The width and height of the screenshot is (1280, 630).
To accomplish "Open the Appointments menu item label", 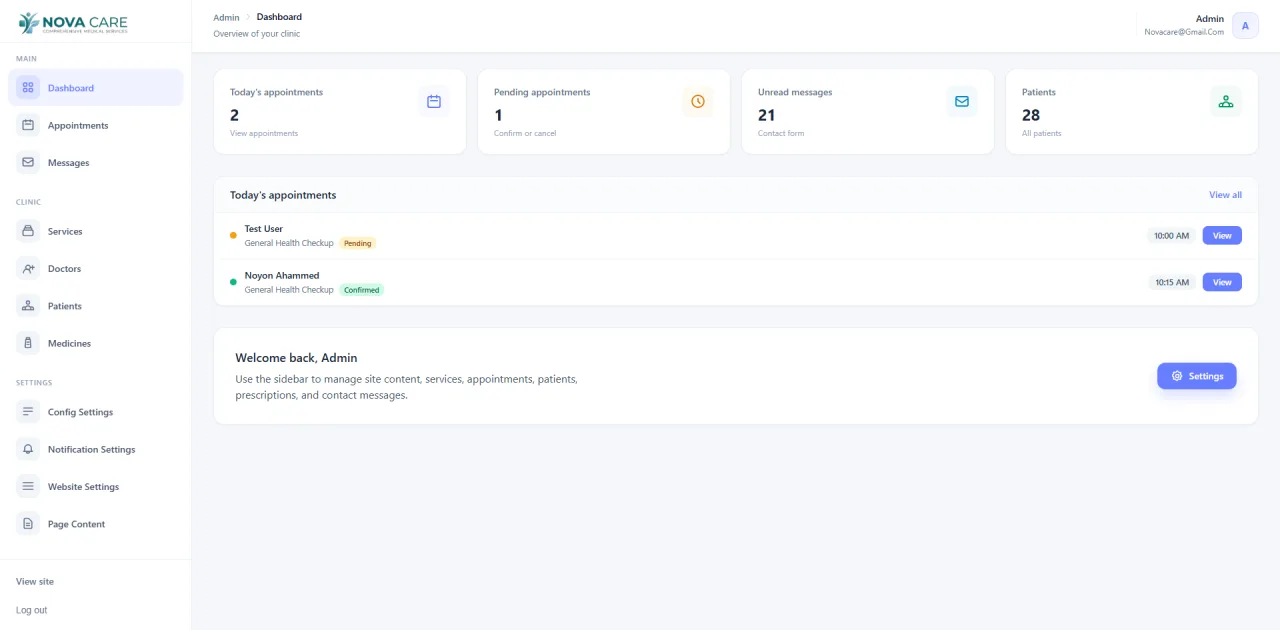I will click(78, 125).
